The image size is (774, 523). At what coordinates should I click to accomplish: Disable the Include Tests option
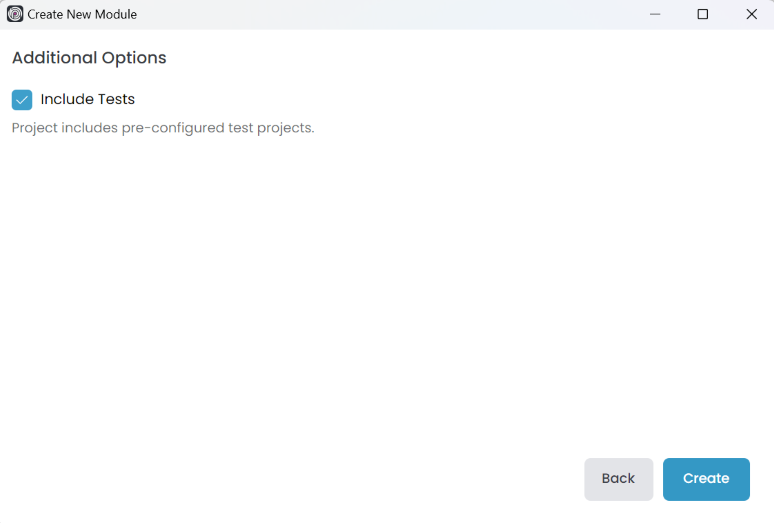[22, 100]
